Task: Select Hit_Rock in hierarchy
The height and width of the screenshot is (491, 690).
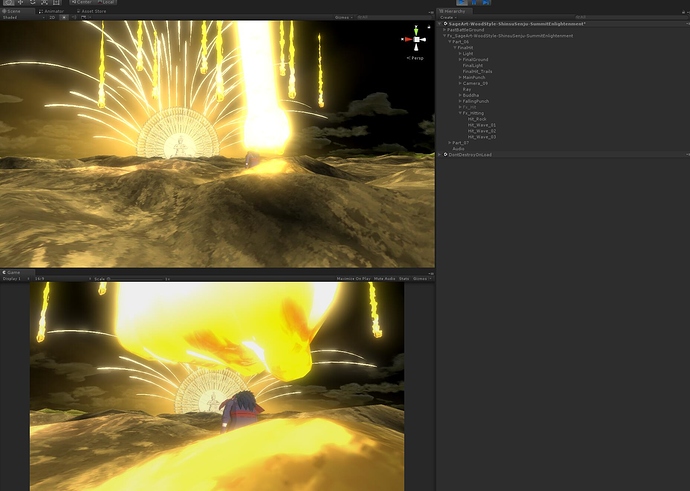Action: [477, 119]
